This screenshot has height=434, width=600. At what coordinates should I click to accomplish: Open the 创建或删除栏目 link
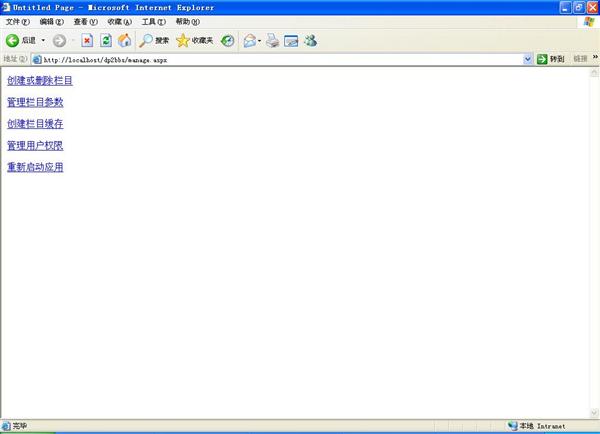40,81
